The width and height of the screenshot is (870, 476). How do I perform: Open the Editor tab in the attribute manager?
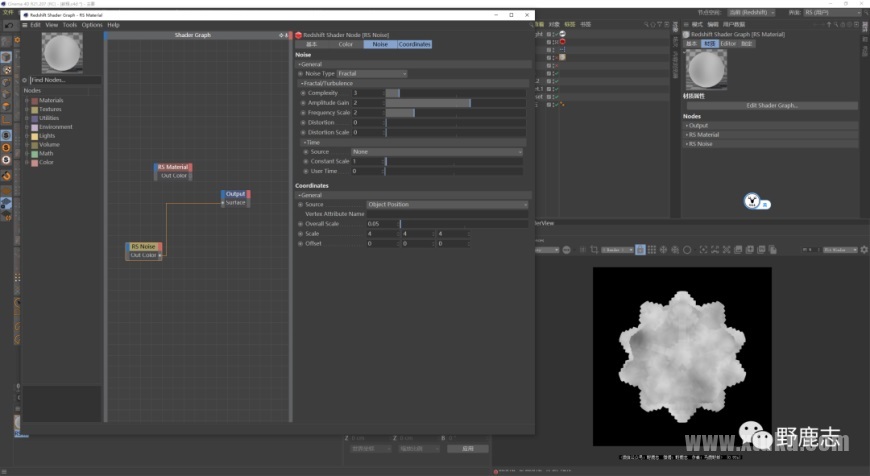click(x=728, y=43)
